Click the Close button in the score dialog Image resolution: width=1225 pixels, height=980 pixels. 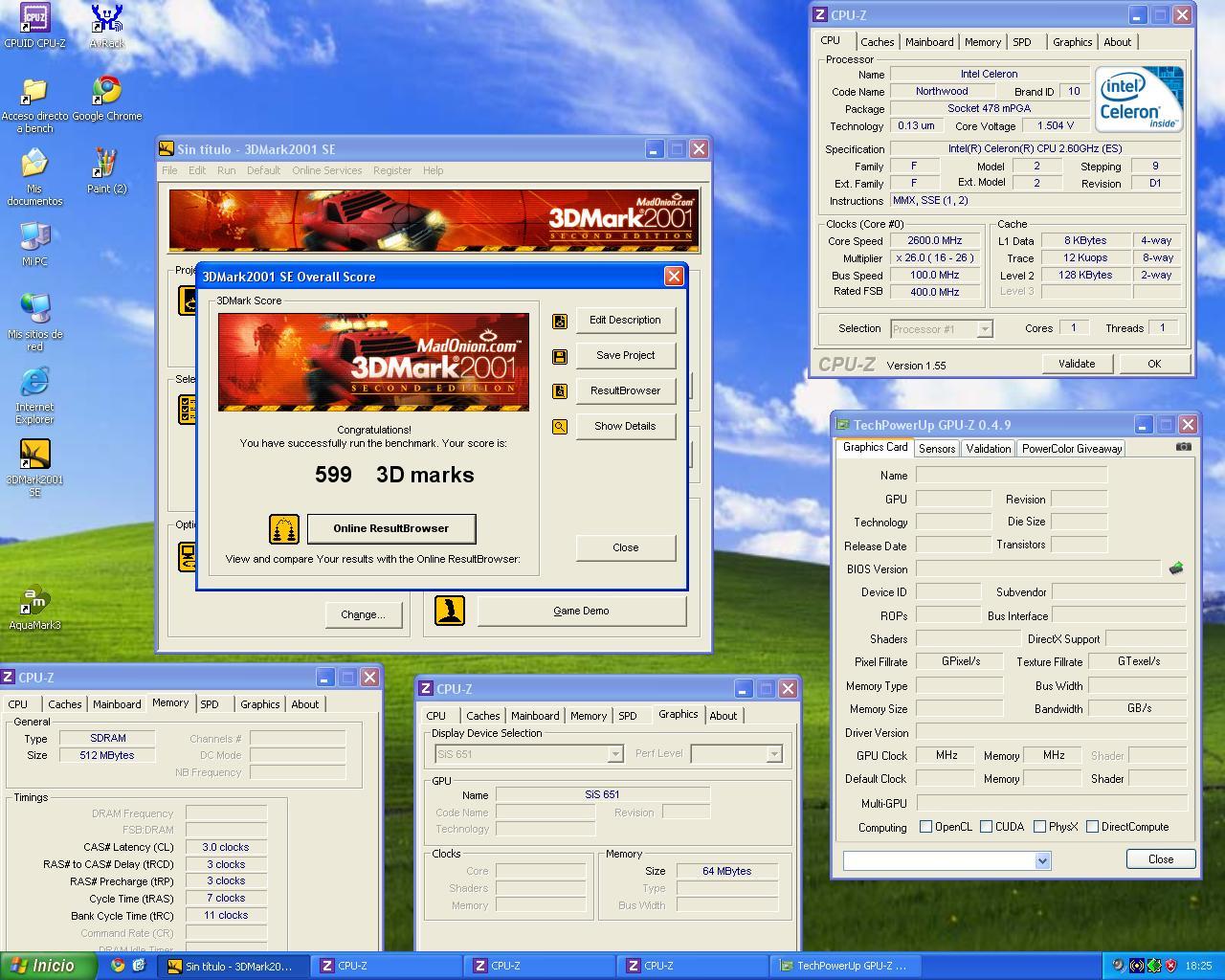(625, 547)
